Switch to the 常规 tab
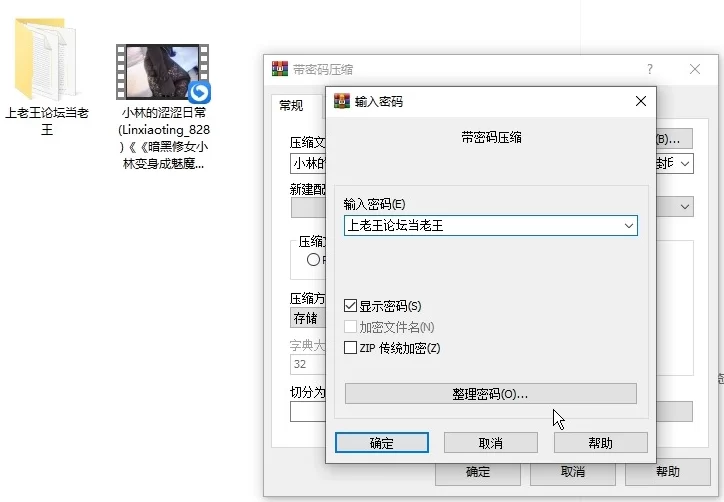Screen dimensions: 724x502 click(x=291, y=105)
